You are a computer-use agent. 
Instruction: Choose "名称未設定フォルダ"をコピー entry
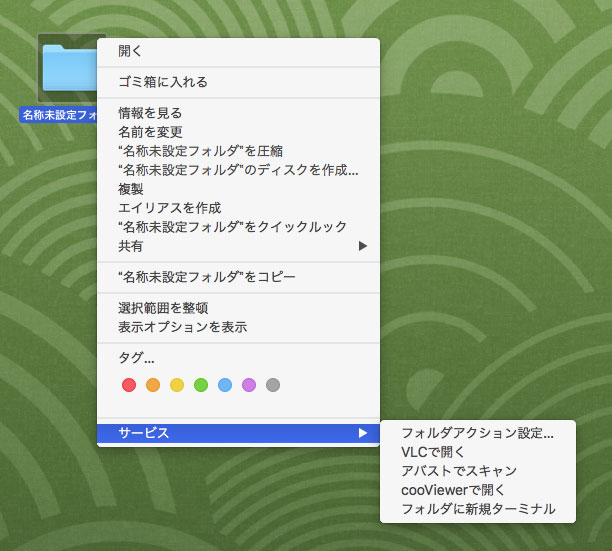tap(238, 277)
